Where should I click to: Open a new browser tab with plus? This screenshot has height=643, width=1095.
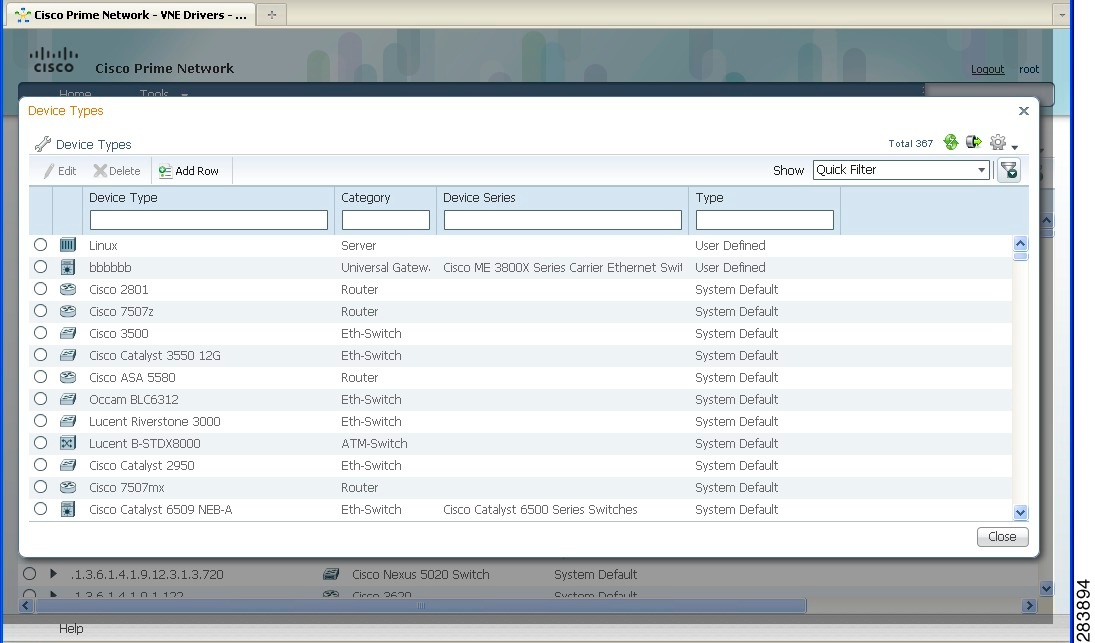(272, 14)
